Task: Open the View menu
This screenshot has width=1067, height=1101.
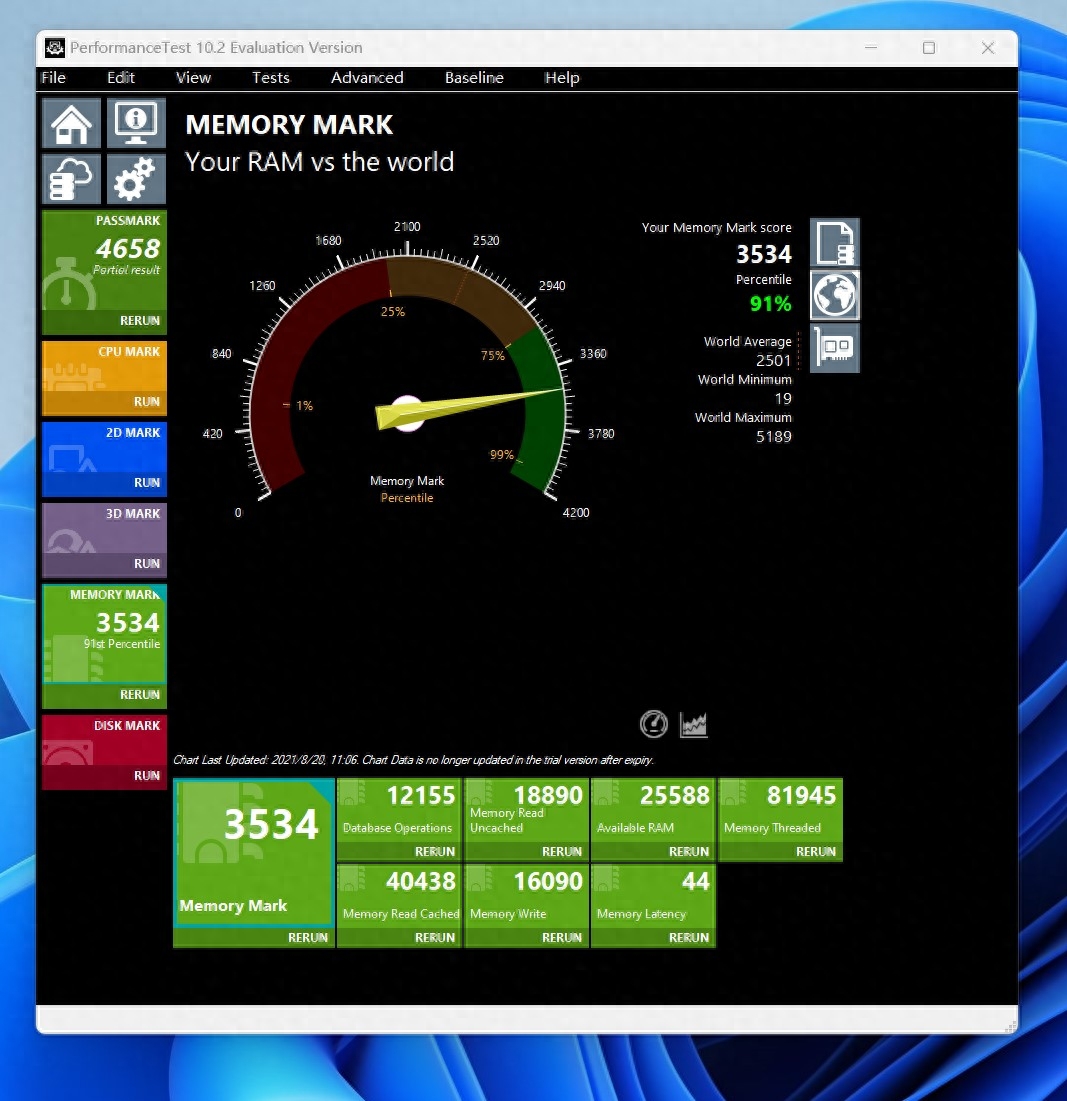Action: pyautogui.click(x=193, y=78)
